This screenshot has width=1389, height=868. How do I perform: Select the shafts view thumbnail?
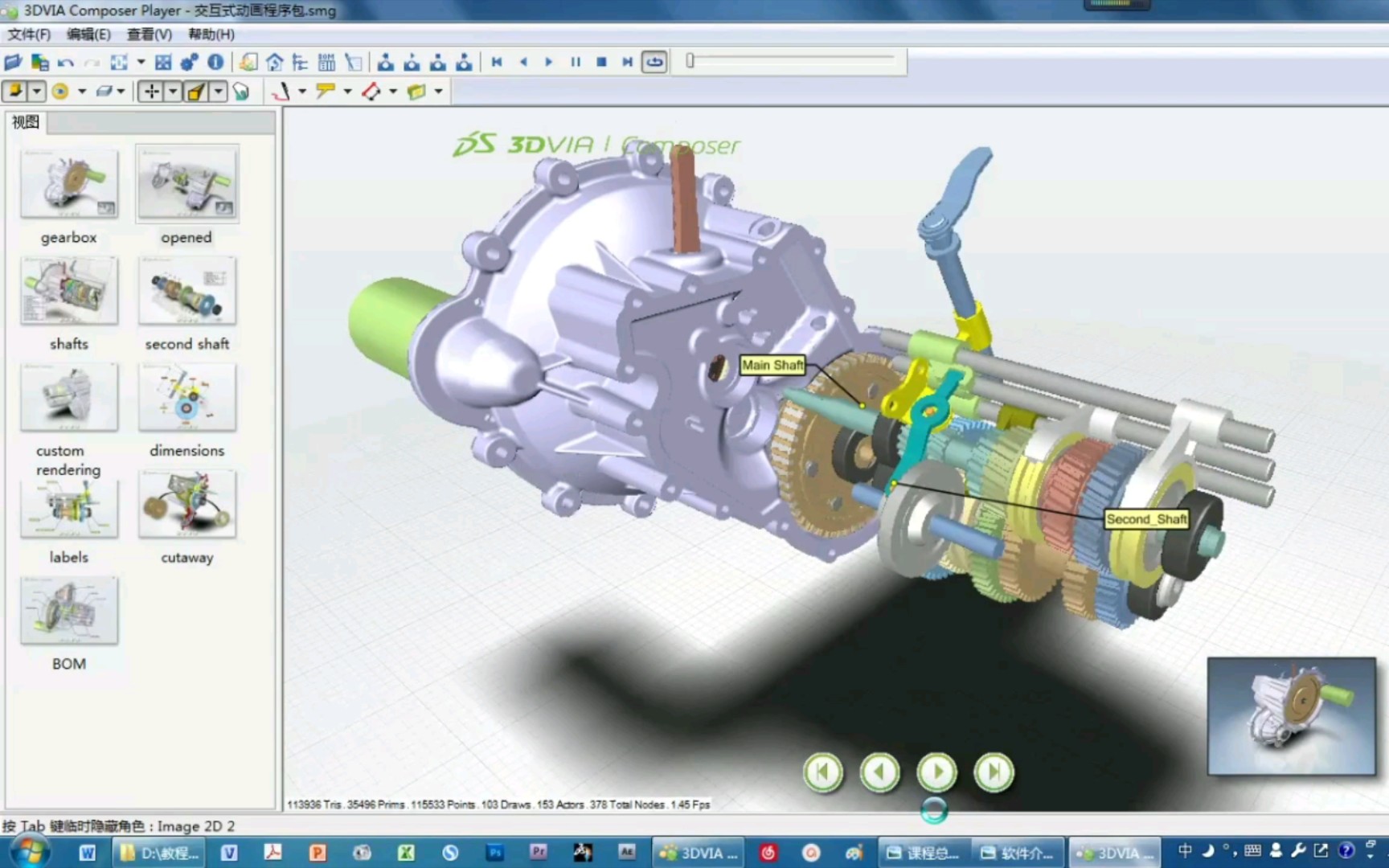69,290
